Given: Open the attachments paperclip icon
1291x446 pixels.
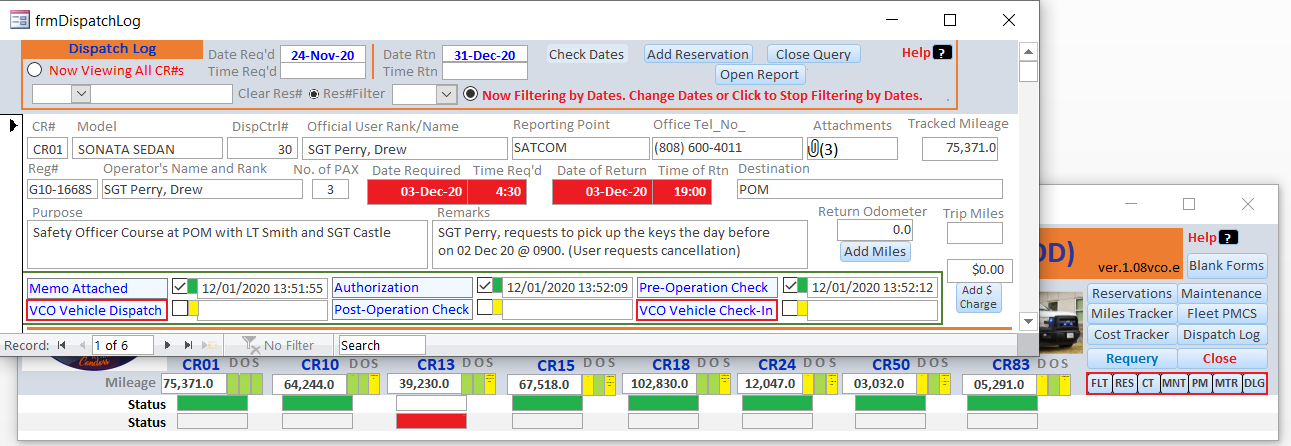Looking at the screenshot, I should (x=815, y=149).
